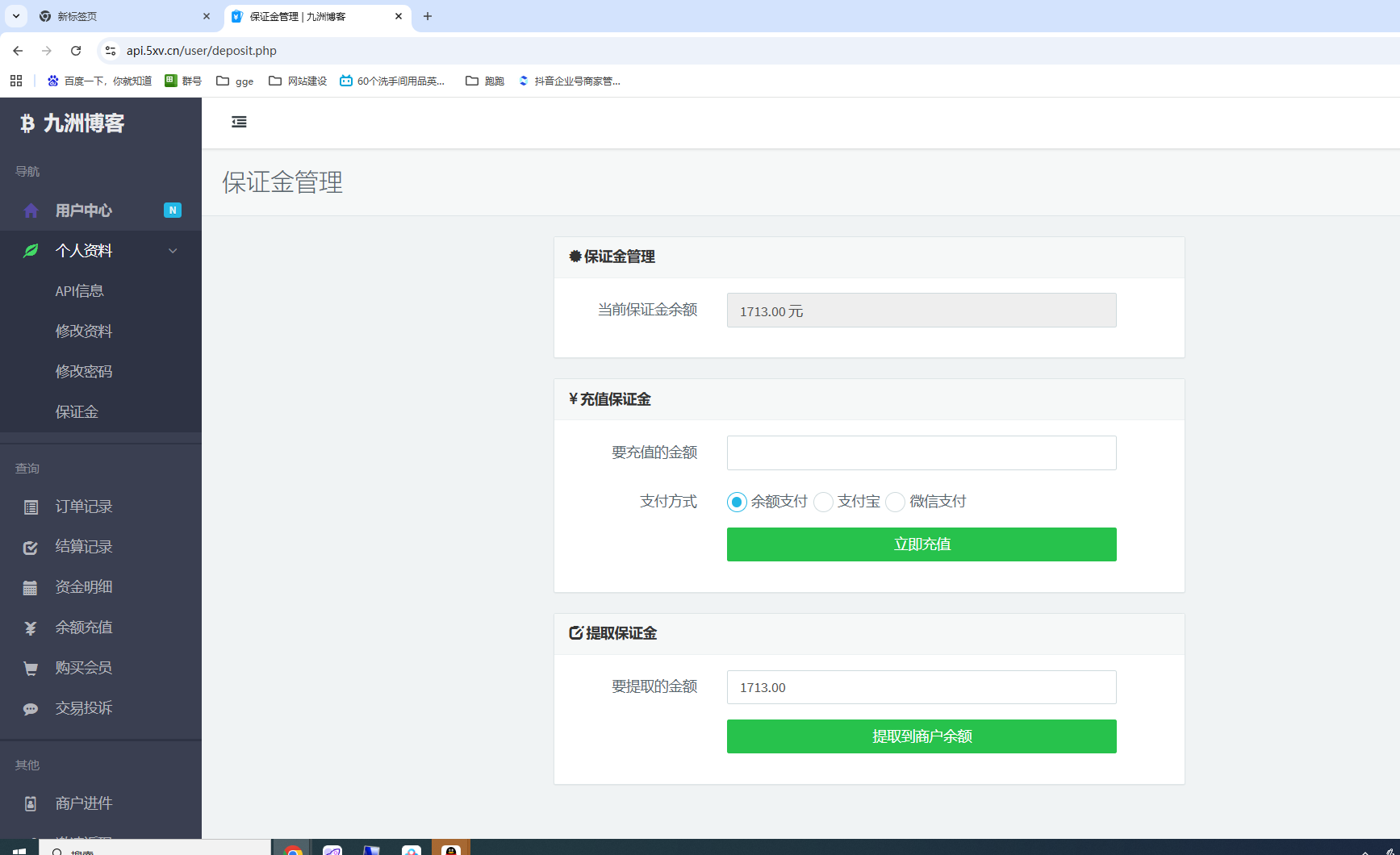The image size is (1400, 855).
Task: Click the 订单记录 list icon
Action: 31,507
